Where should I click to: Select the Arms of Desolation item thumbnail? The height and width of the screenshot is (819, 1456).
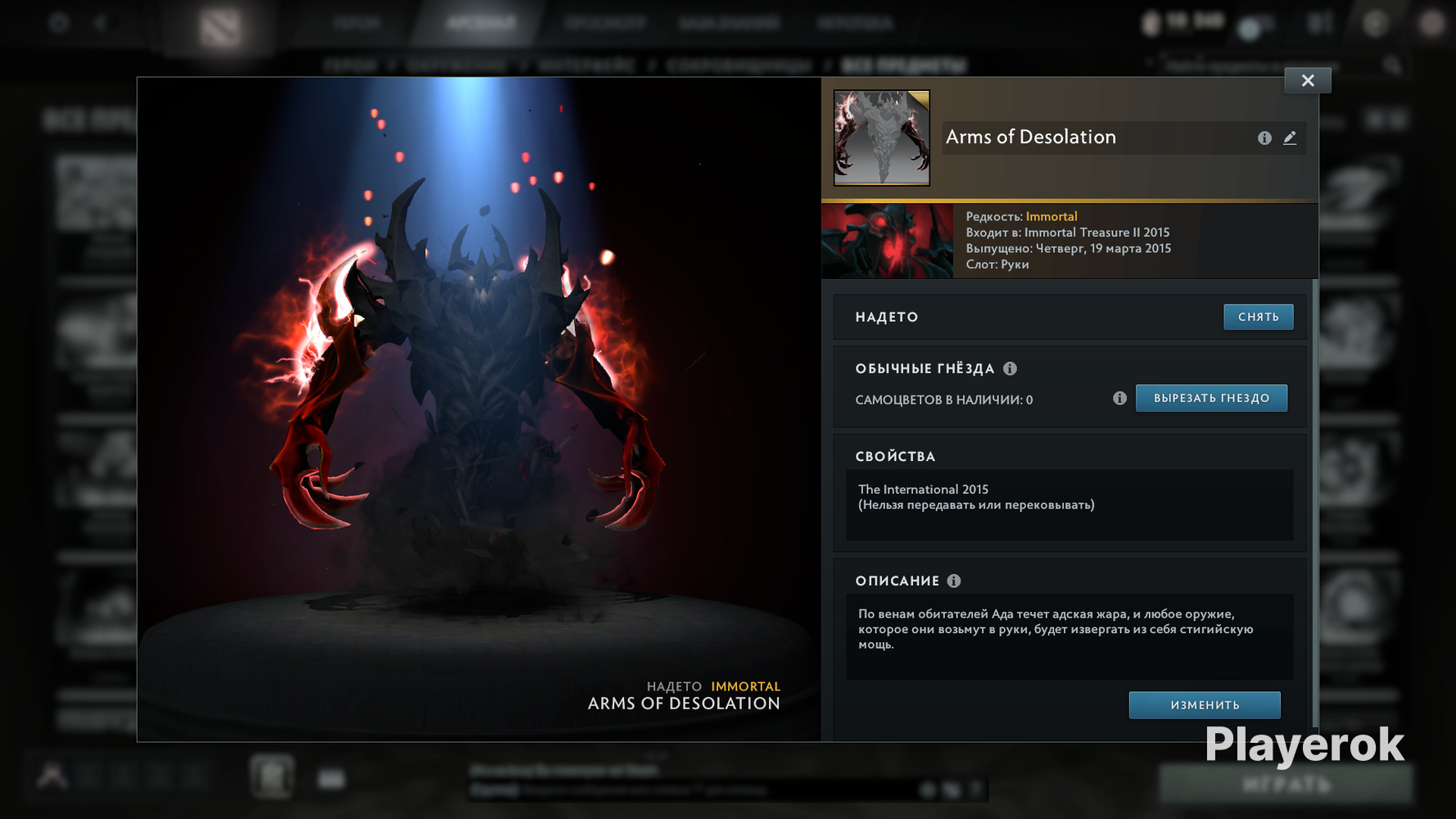pyautogui.click(x=882, y=138)
